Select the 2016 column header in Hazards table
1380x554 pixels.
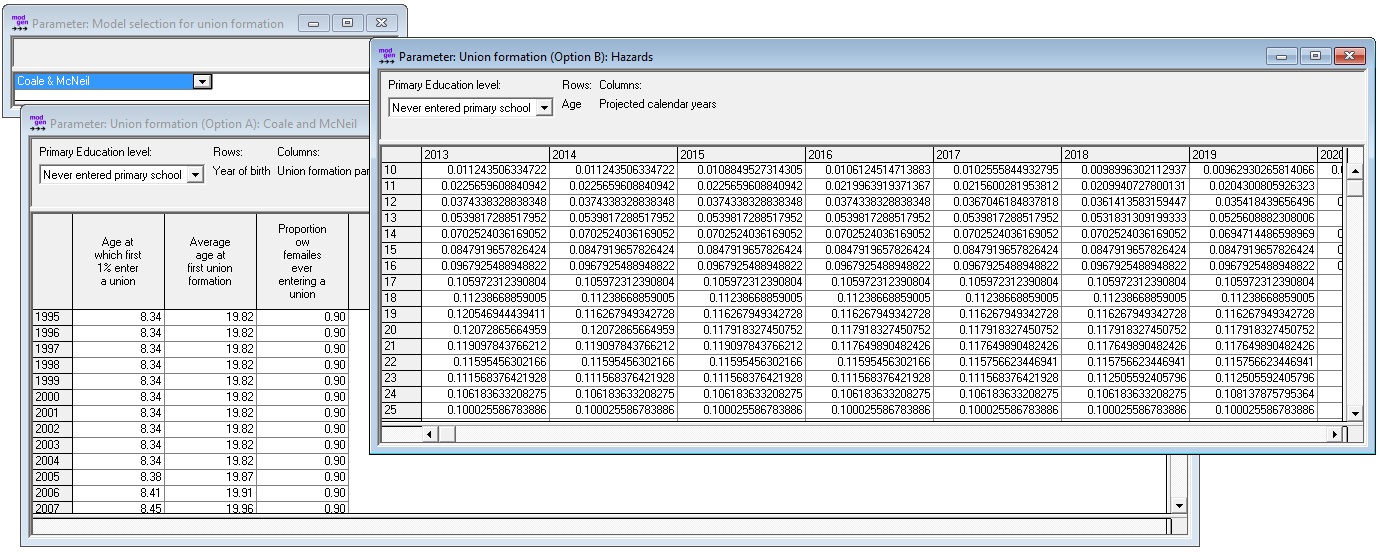(868, 155)
